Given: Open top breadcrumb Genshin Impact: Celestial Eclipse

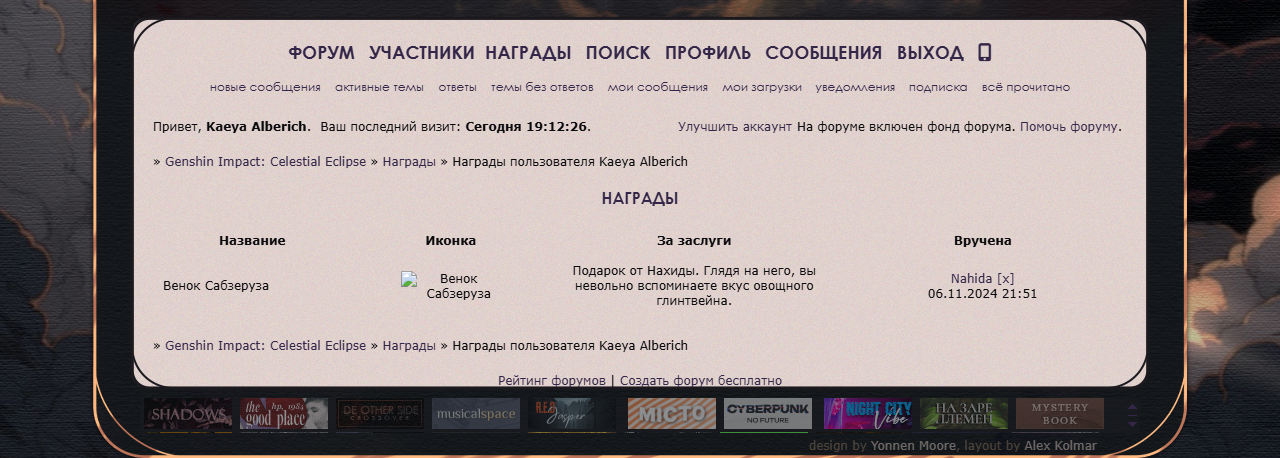Looking at the screenshot, I should tap(265, 162).
